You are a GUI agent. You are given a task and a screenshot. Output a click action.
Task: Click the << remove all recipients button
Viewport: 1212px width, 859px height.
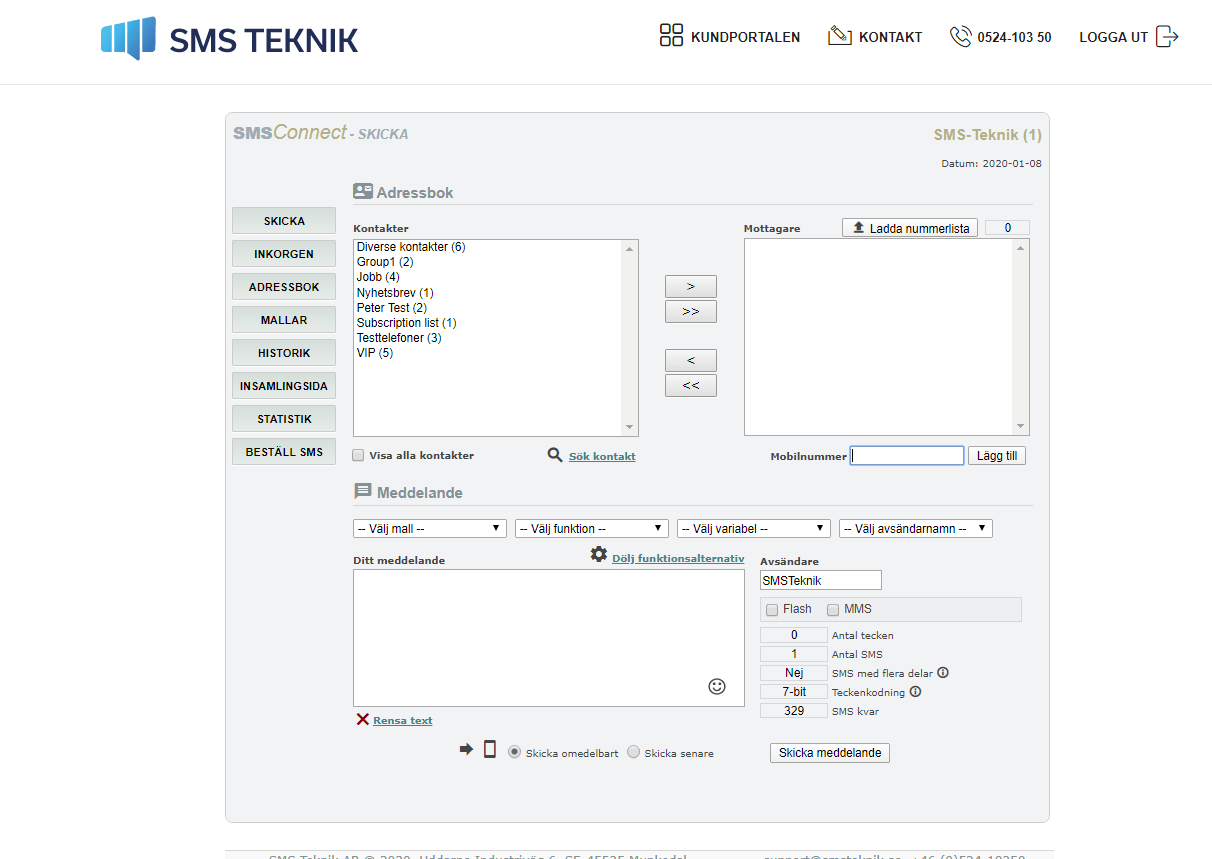coord(691,385)
